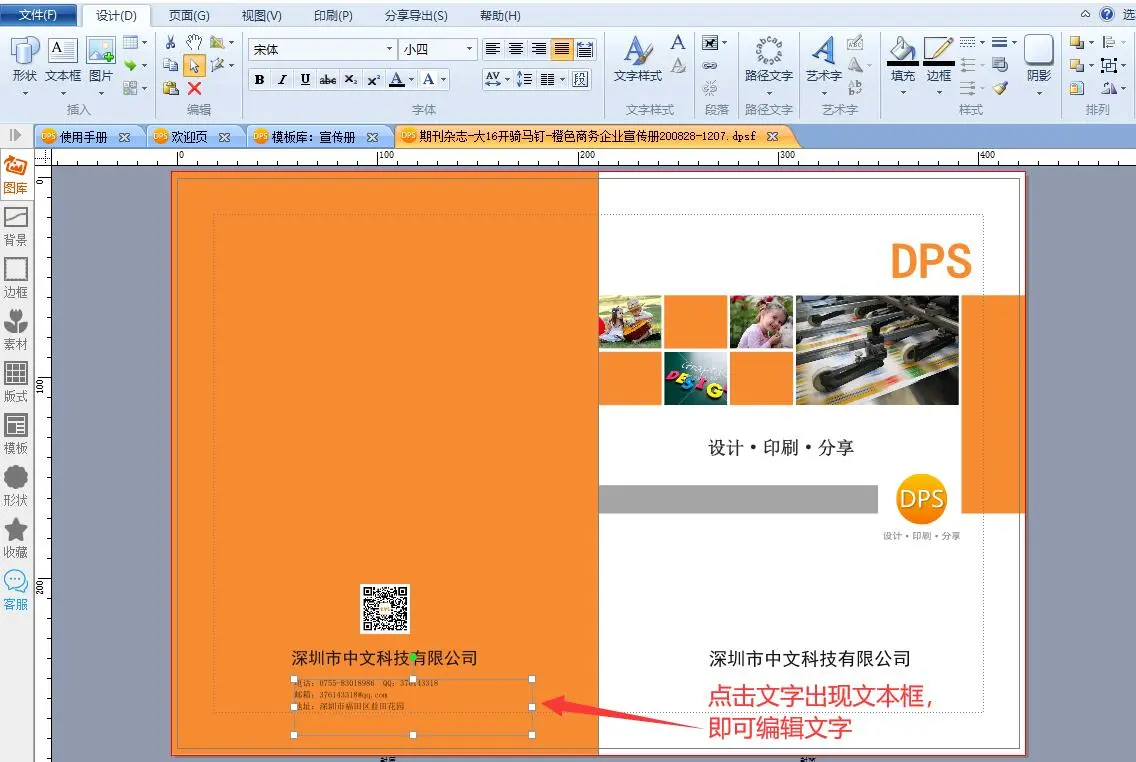The height and width of the screenshot is (762, 1136).
Task: Center align the text
Action: click(x=516, y=49)
